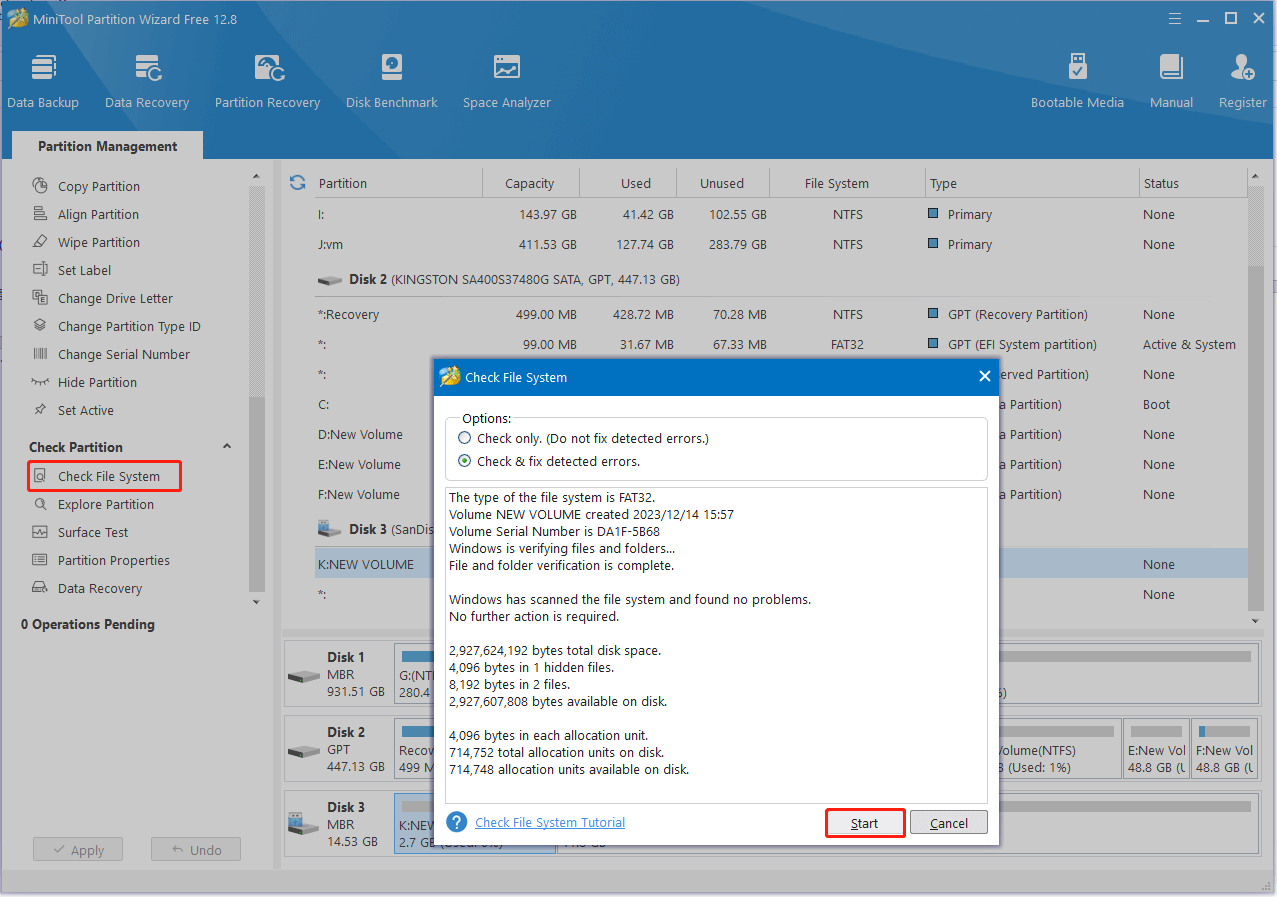The width and height of the screenshot is (1277, 897).
Task: Select Wipe Partition from sidebar
Action: (97, 242)
